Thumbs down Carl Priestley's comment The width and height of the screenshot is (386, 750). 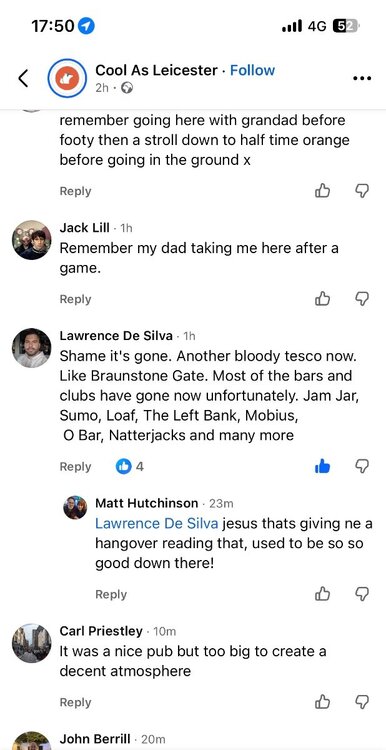[x=362, y=702]
